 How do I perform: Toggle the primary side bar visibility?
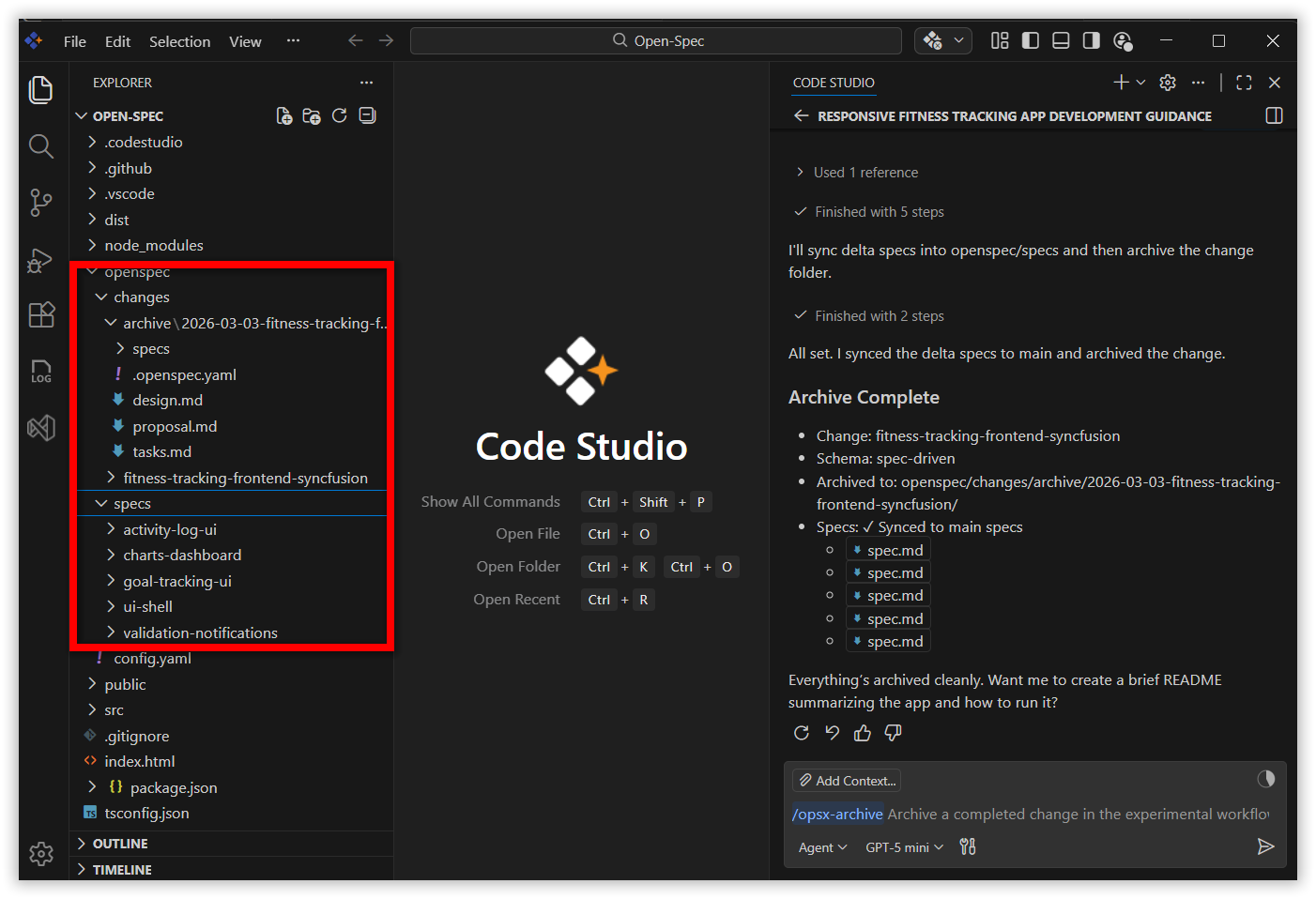tap(1031, 40)
